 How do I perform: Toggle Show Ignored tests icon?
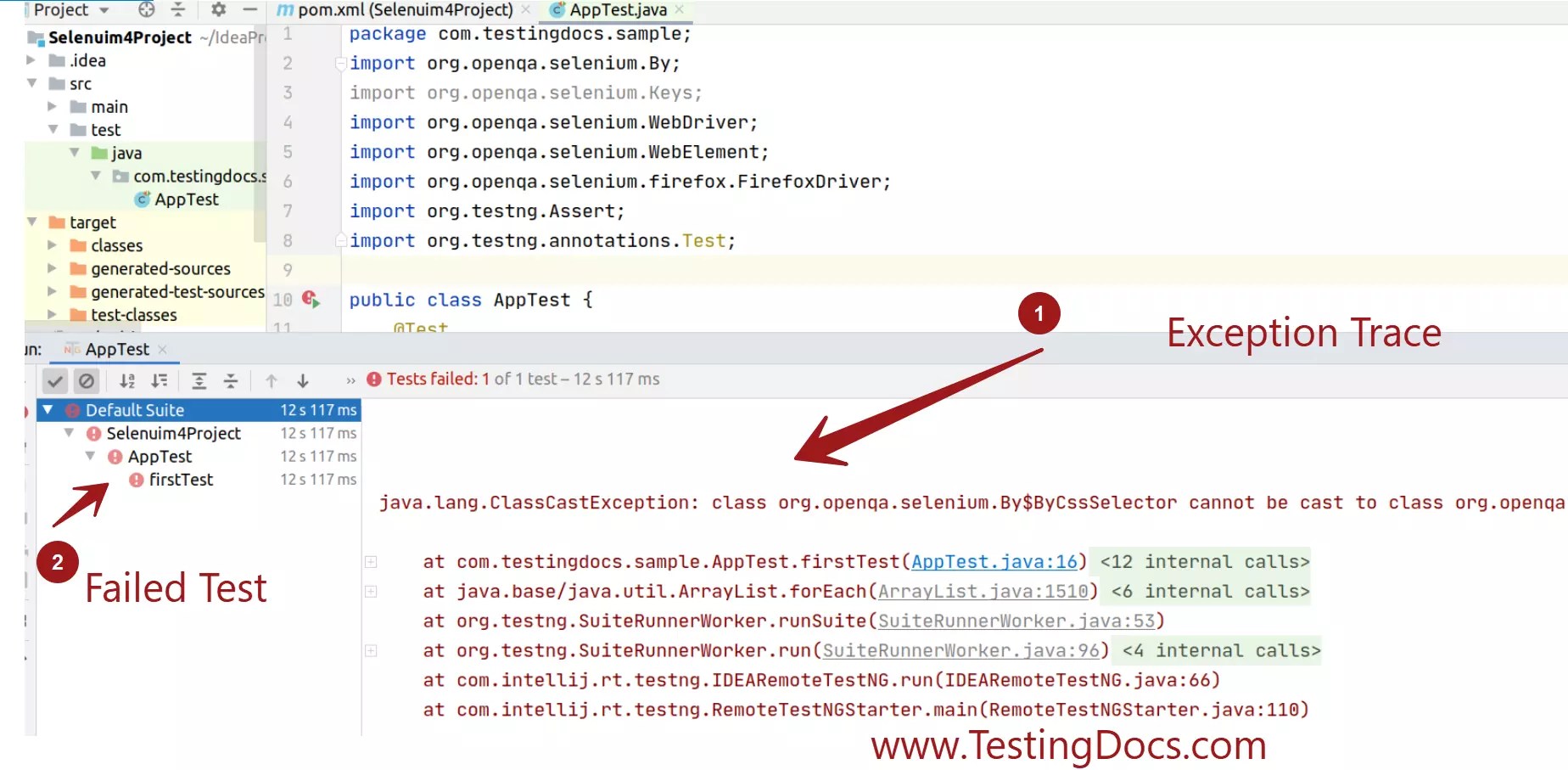(x=87, y=380)
